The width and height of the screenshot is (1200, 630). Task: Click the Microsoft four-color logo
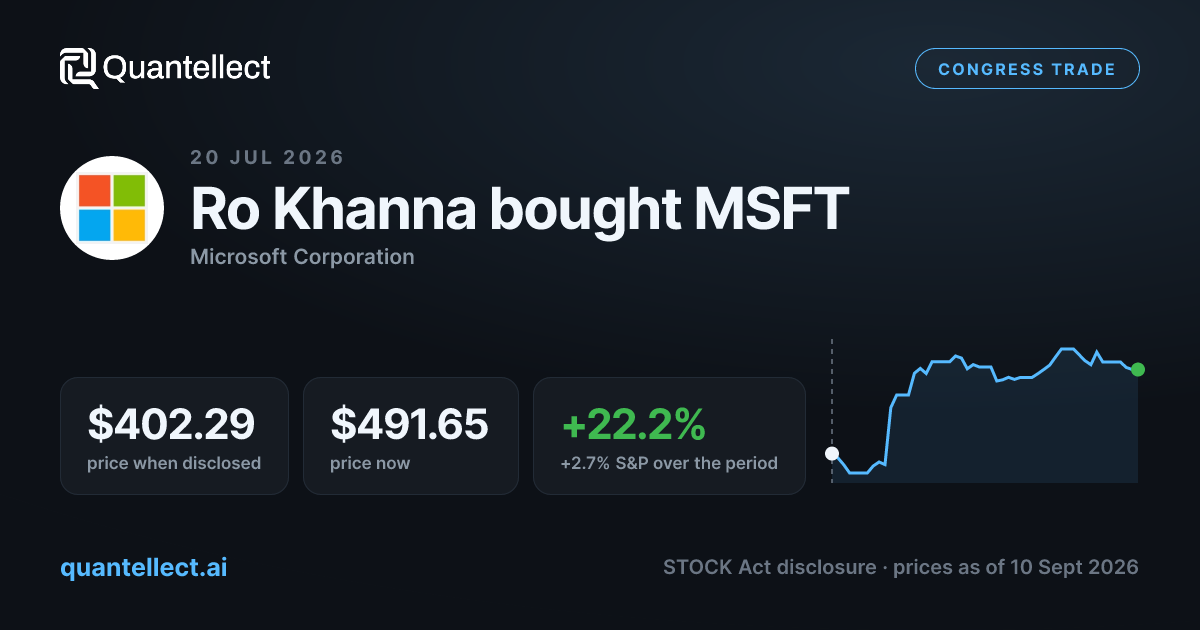[x=111, y=208]
